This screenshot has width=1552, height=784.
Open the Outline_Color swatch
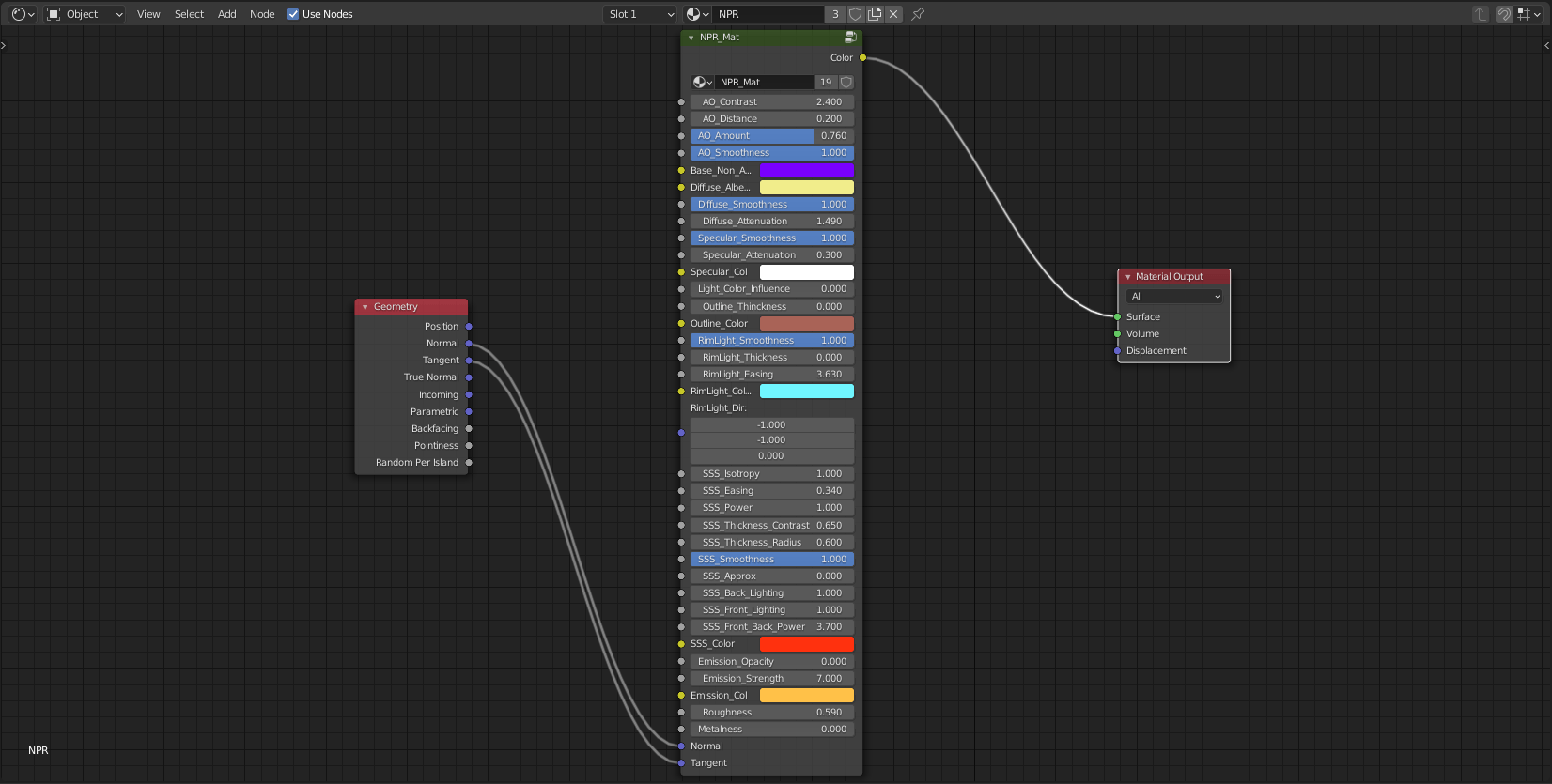pyautogui.click(x=807, y=324)
